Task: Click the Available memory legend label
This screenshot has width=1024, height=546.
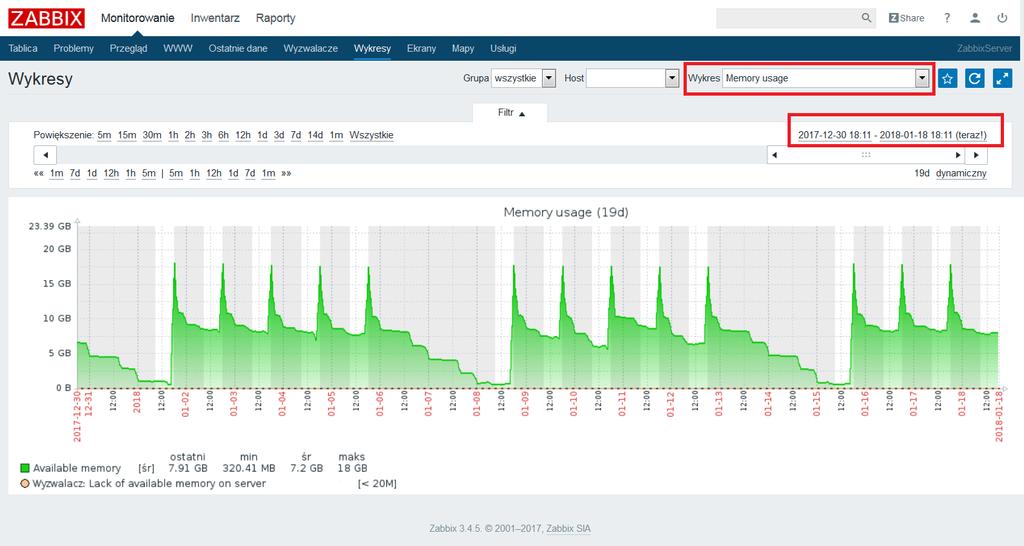Action: pyautogui.click(x=77, y=468)
